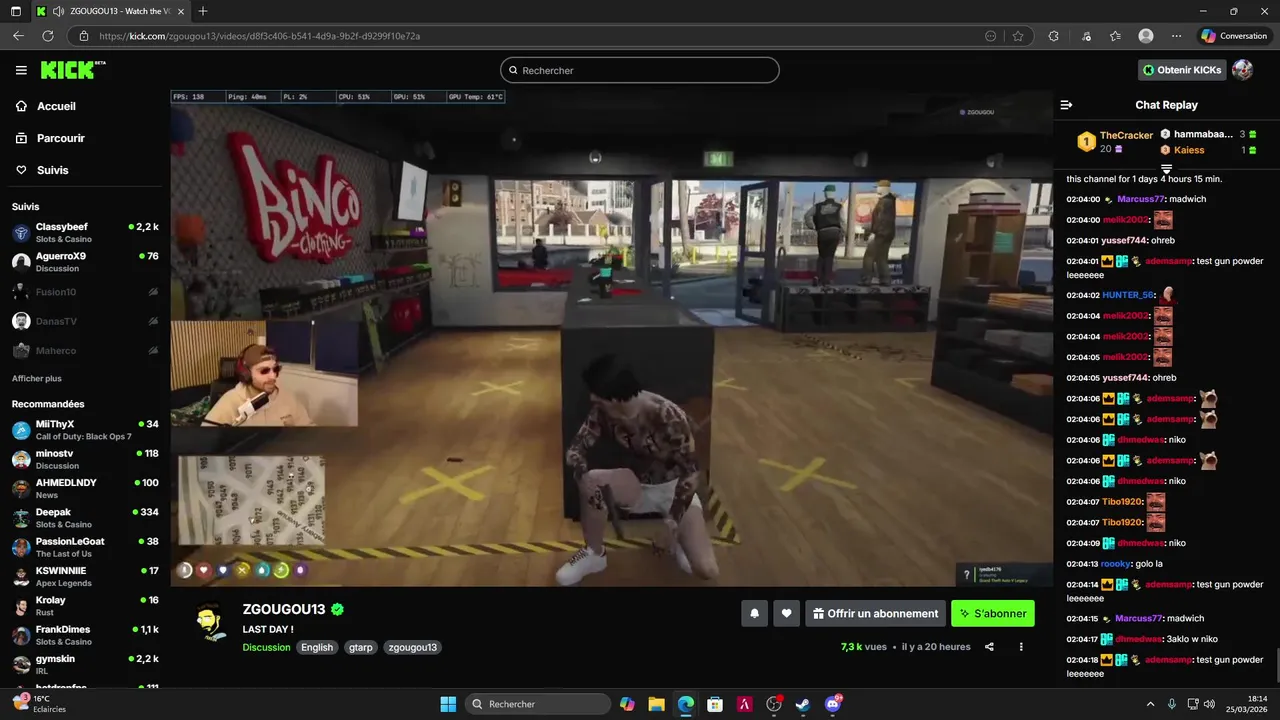The image size is (1280, 720).
Task: Open recommended channel MiiThyX
Action: 85,430
